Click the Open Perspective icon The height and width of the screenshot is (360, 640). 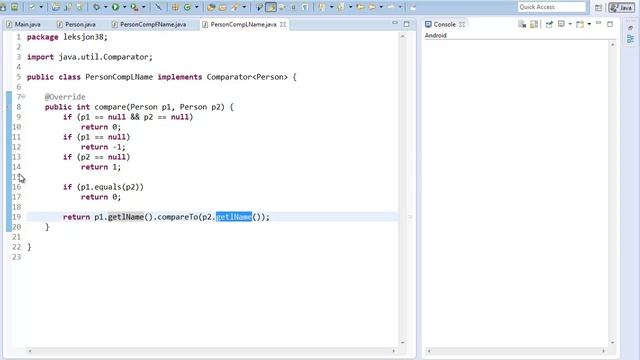598,7
